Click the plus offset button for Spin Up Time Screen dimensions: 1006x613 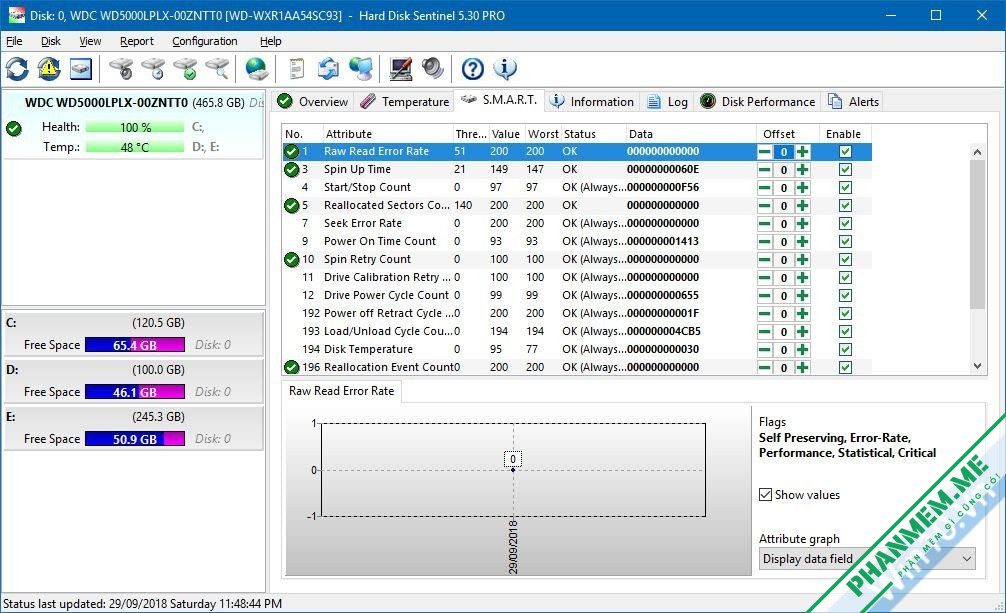click(802, 169)
